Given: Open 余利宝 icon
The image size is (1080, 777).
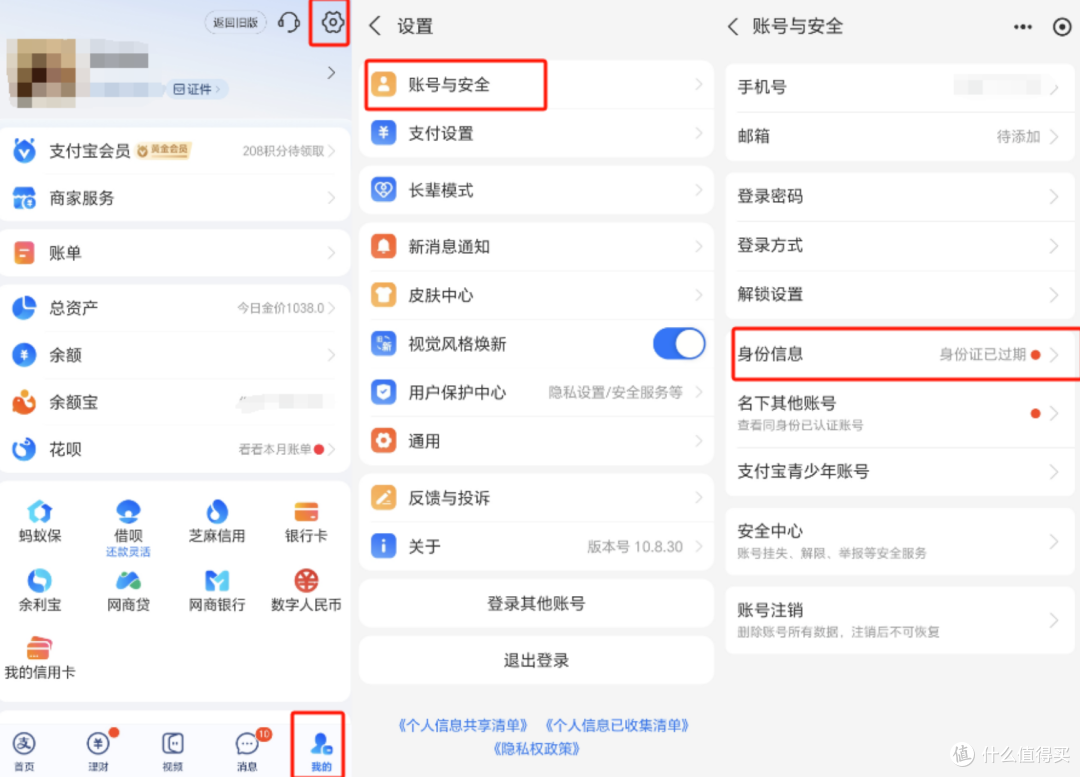Looking at the screenshot, I should 40,580.
